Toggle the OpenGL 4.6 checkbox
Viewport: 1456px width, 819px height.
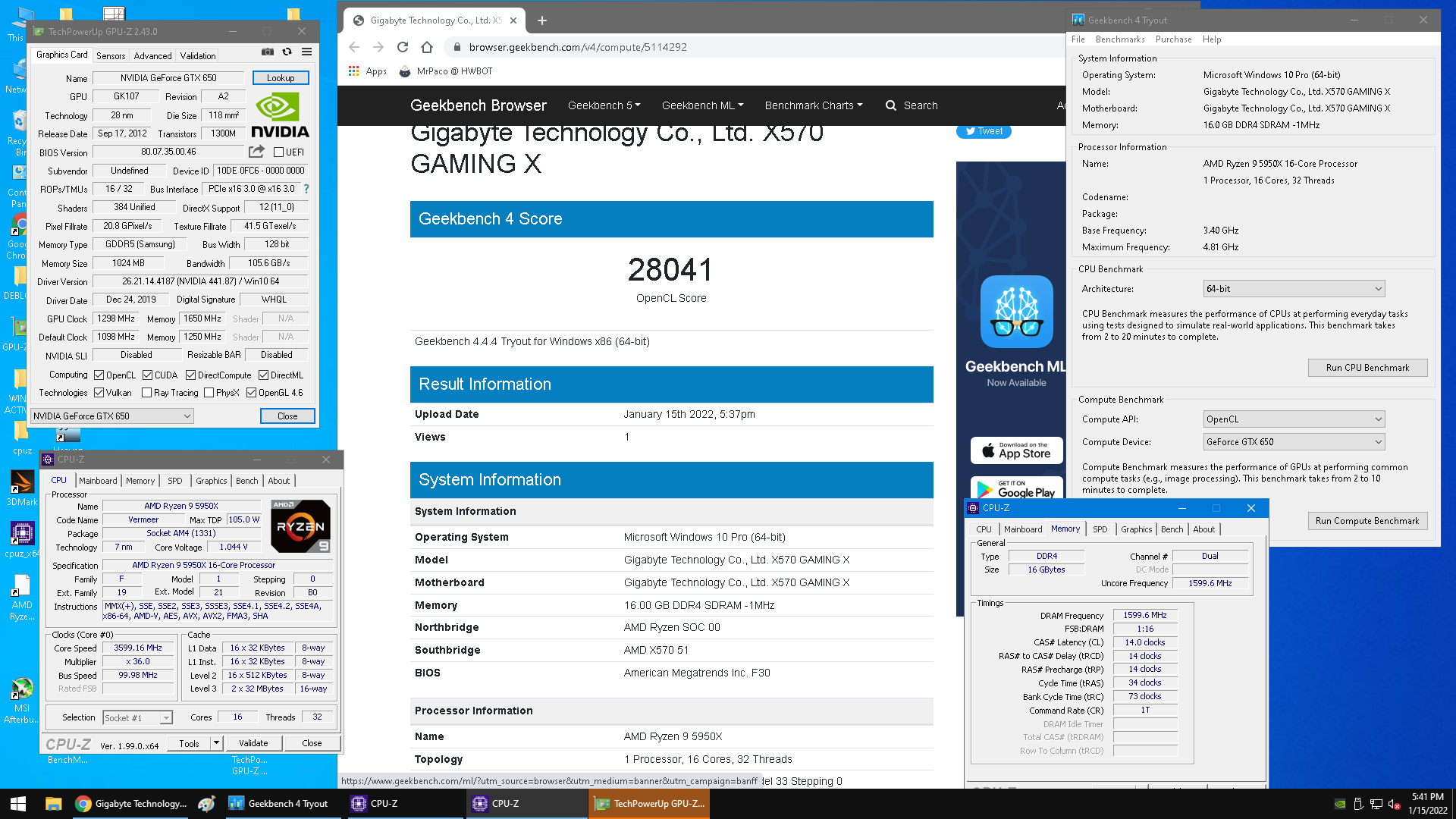click(x=251, y=392)
